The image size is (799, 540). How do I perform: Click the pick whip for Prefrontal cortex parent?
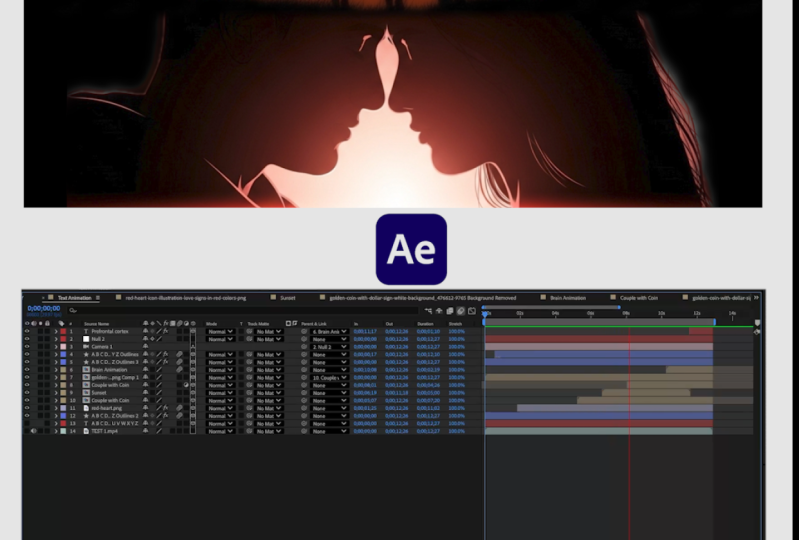click(304, 331)
